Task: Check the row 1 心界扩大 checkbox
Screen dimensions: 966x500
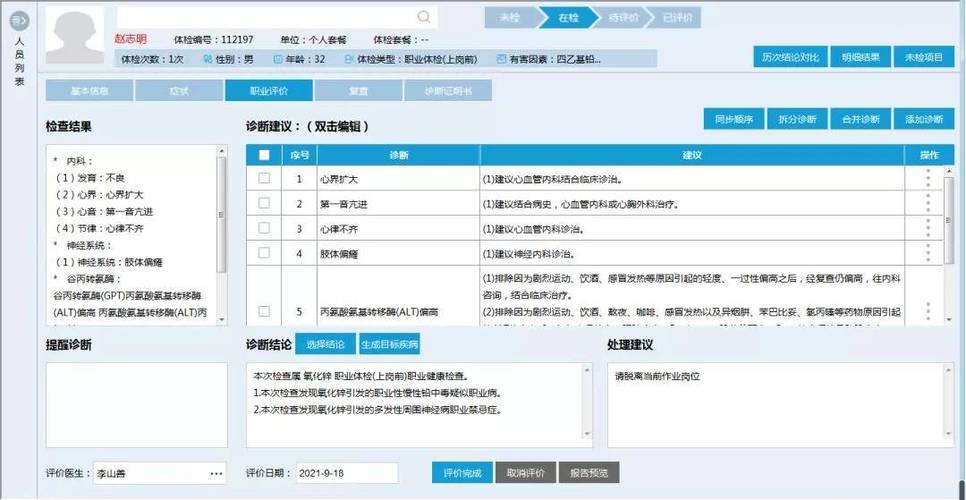Action: pyautogui.click(x=264, y=179)
